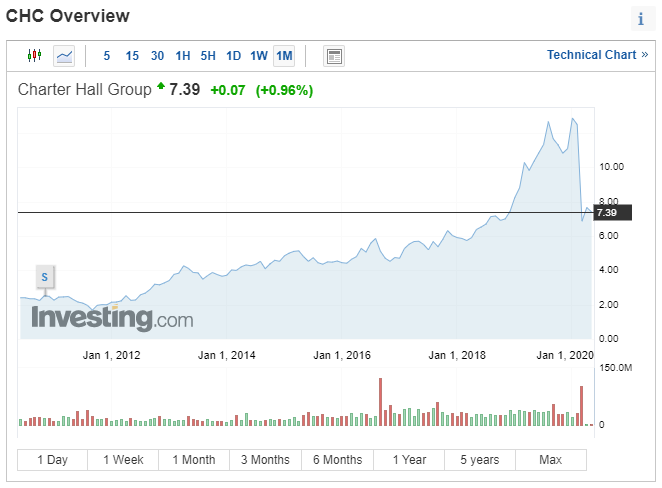The height and width of the screenshot is (488, 662).
Task: Click the Jan 1, 2016 axis label
Action: [342, 355]
